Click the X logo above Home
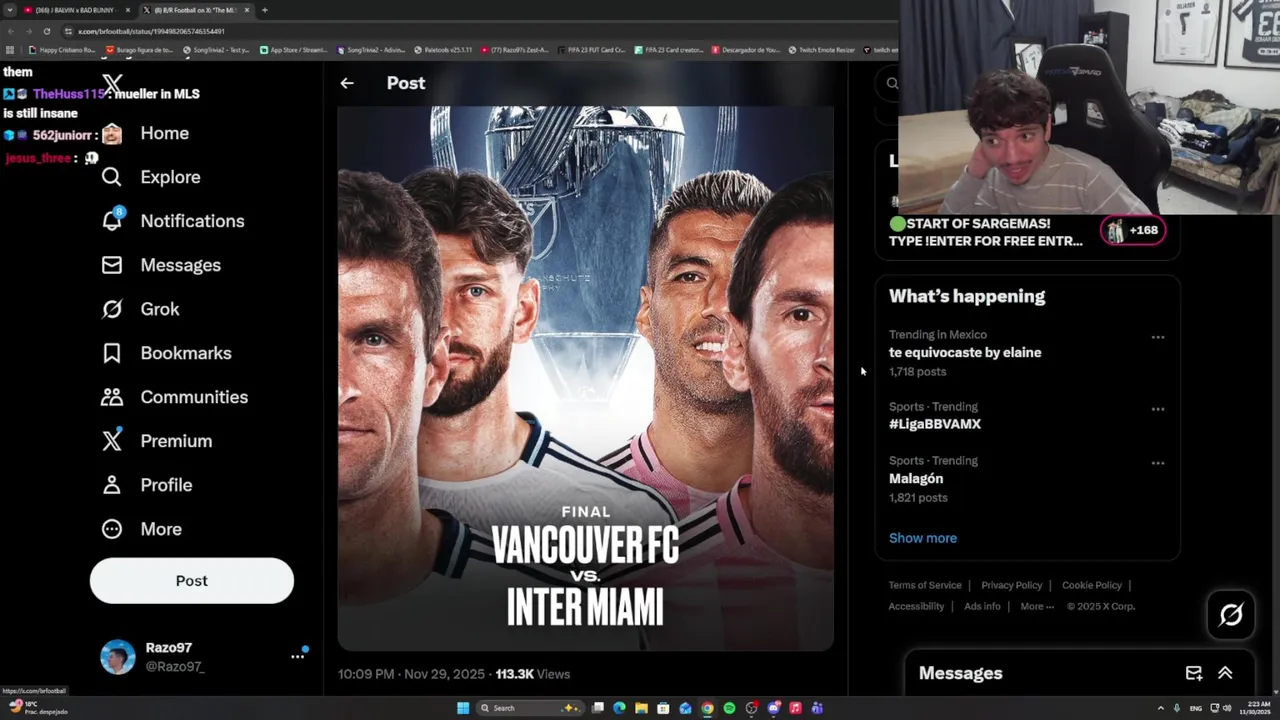Viewport: 1280px width, 720px height. 113,84
